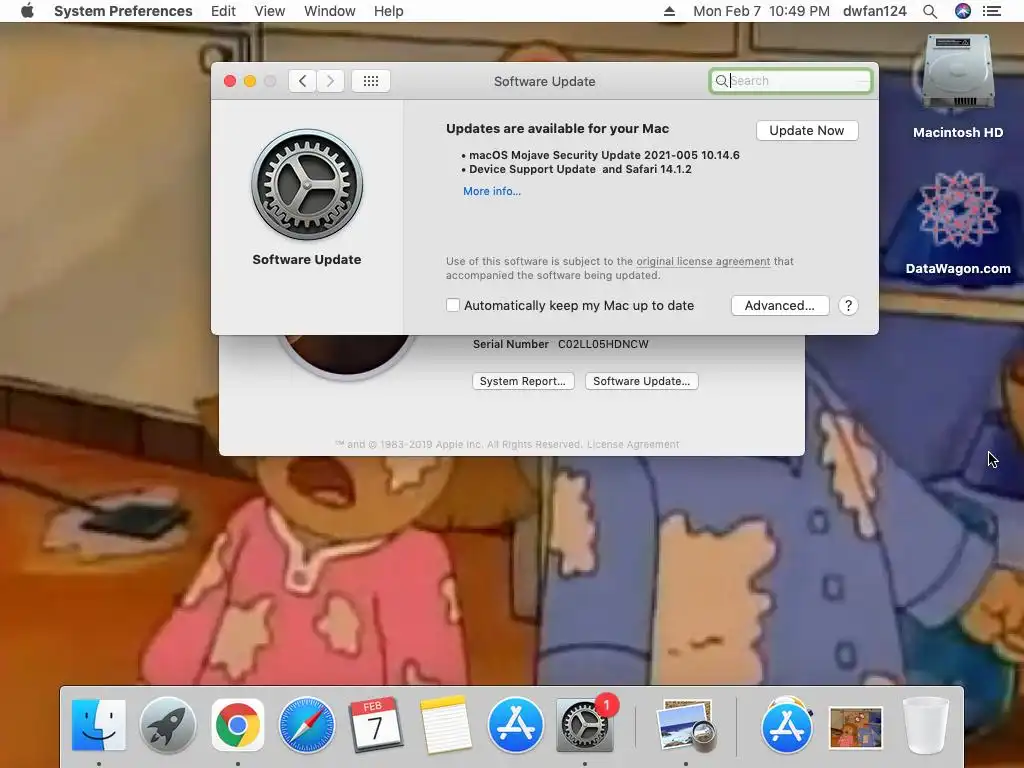Activate Siri from the menu bar
Image resolution: width=1024 pixels, height=768 pixels.
(963, 11)
